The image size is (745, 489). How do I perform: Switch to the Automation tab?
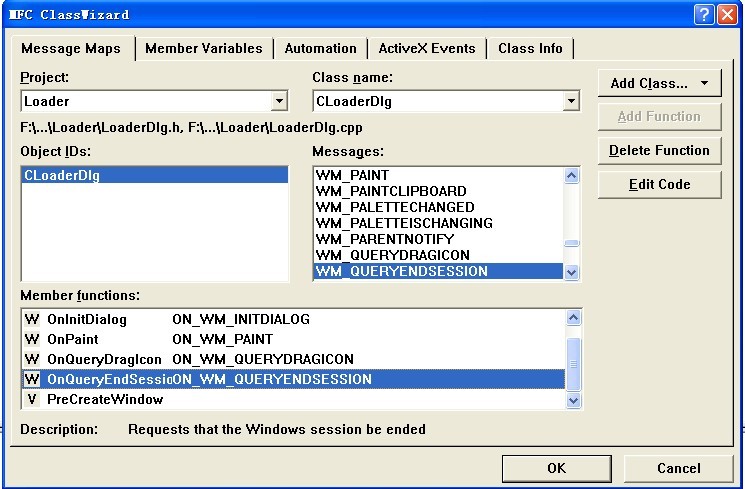pyautogui.click(x=321, y=48)
